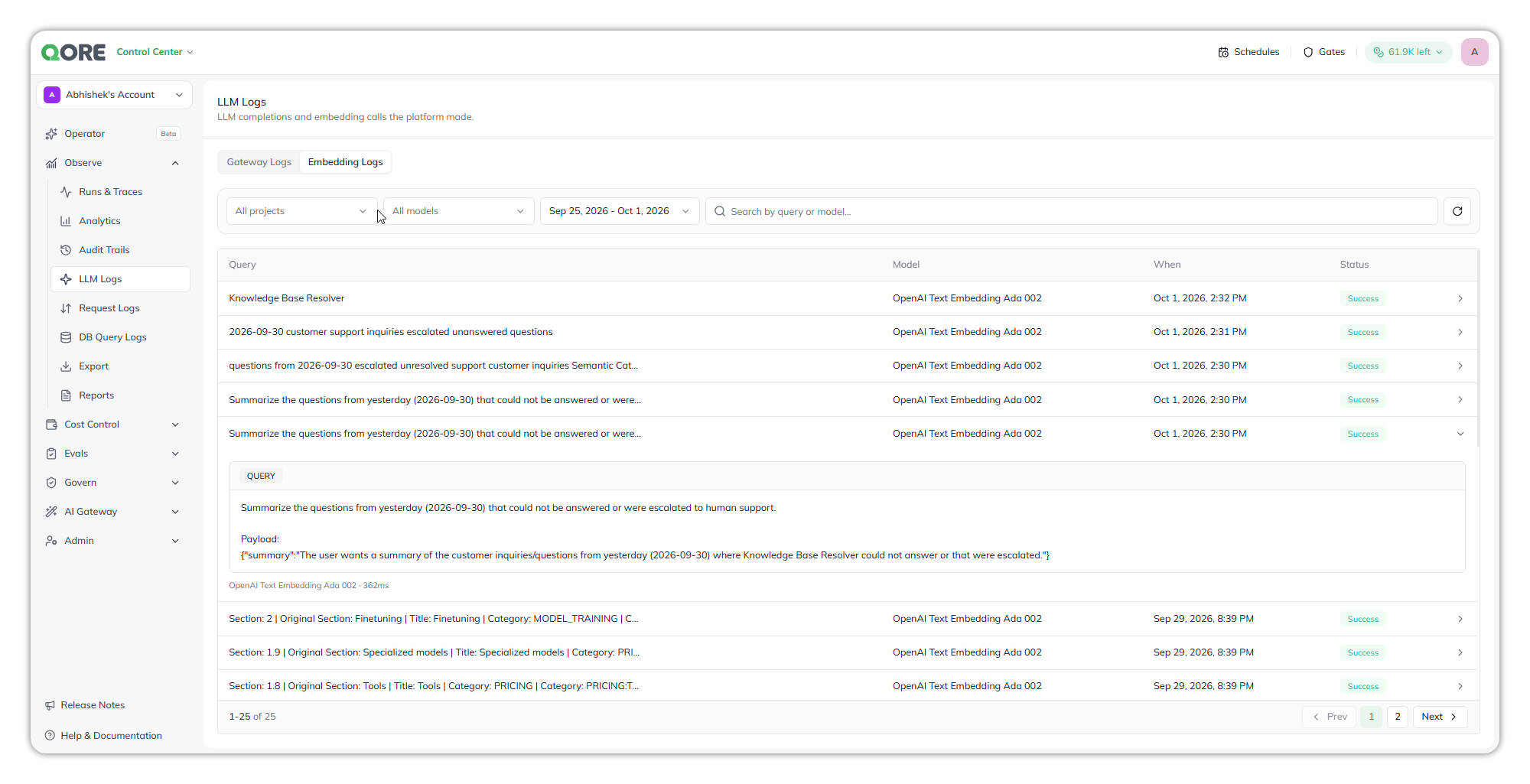Expand the AI Gateway section
The width and height of the screenshot is (1530, 784).
coord(113,512)
